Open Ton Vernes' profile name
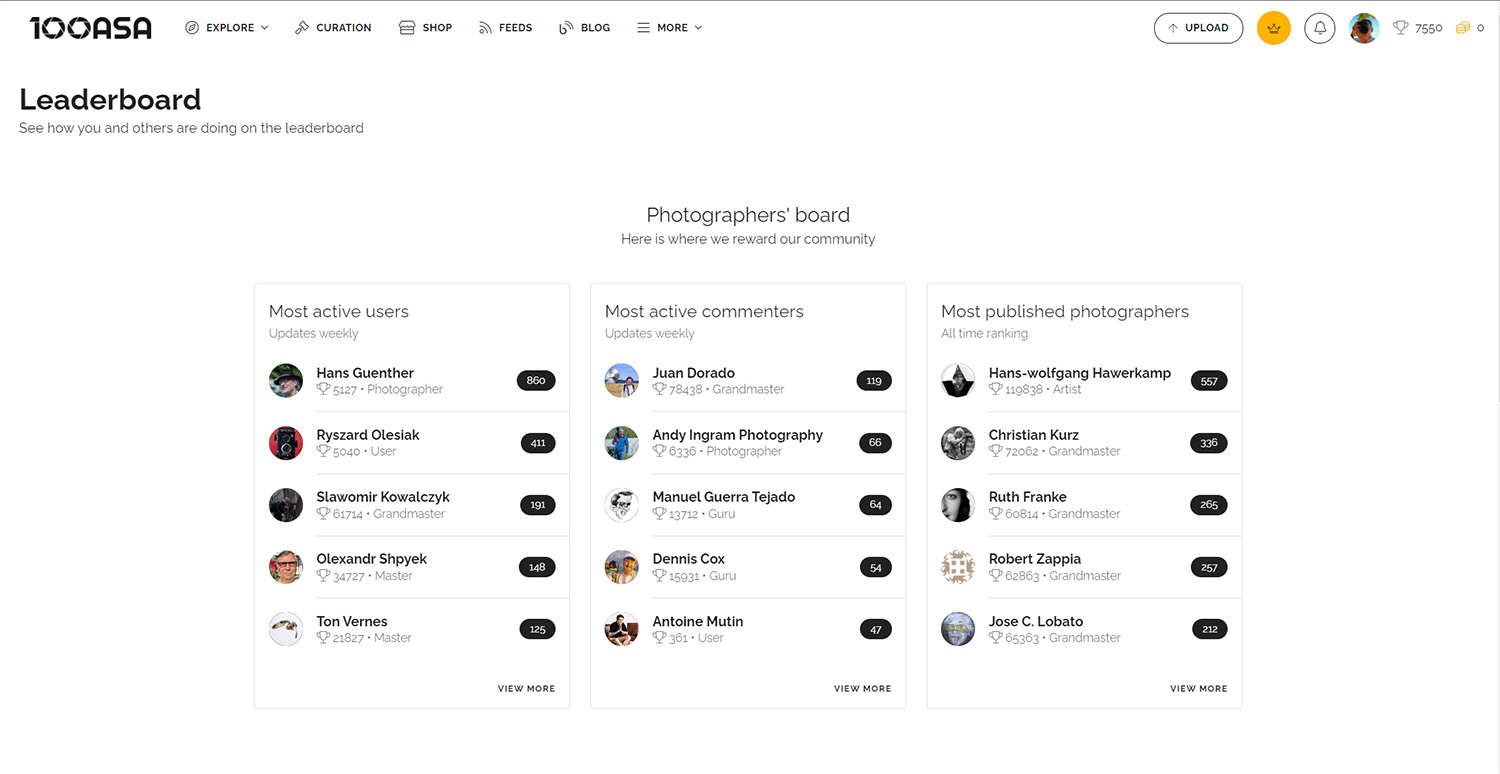Viewport: 1500px width, 774px height. coord(352,621)
